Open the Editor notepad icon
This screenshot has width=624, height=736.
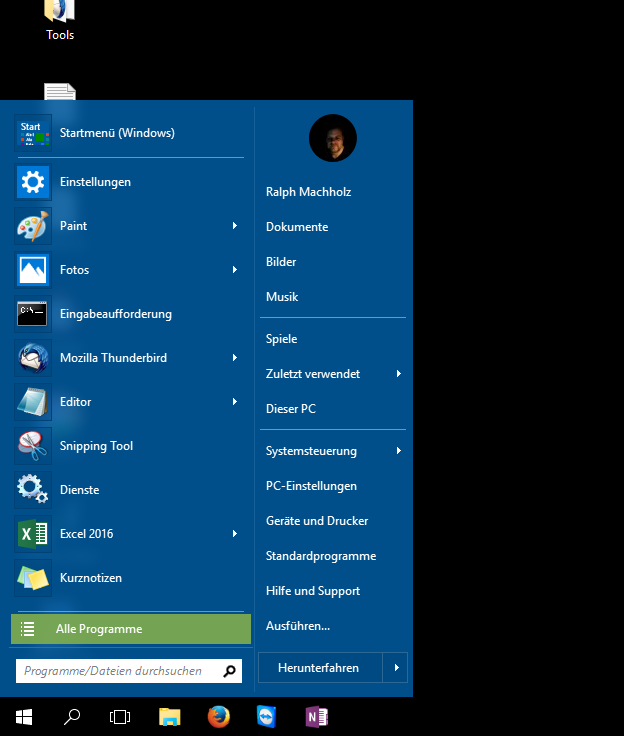pos(33,402)
